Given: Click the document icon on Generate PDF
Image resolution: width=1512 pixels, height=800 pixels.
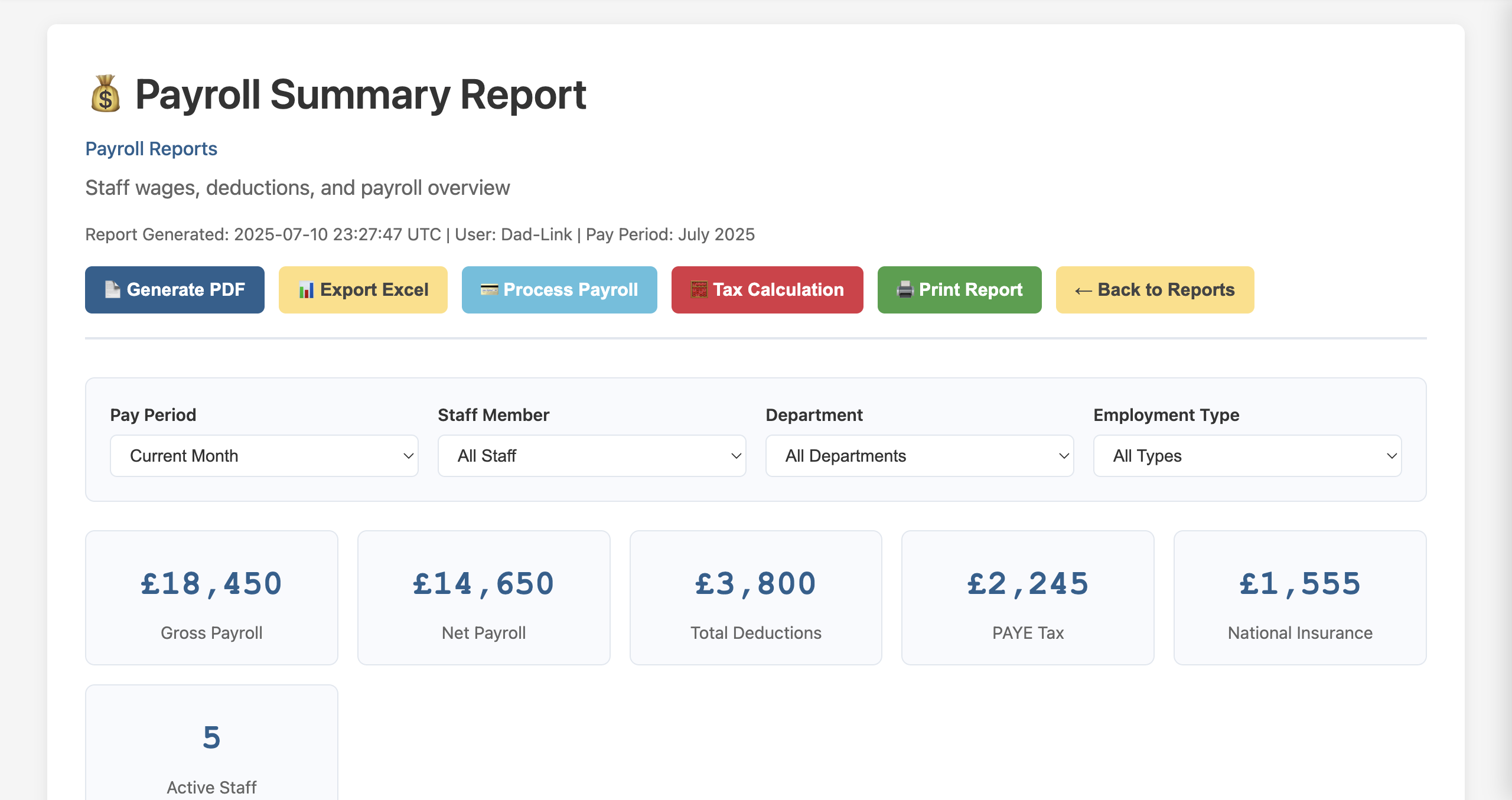Looking at the screenshot, I should point(112,290).
